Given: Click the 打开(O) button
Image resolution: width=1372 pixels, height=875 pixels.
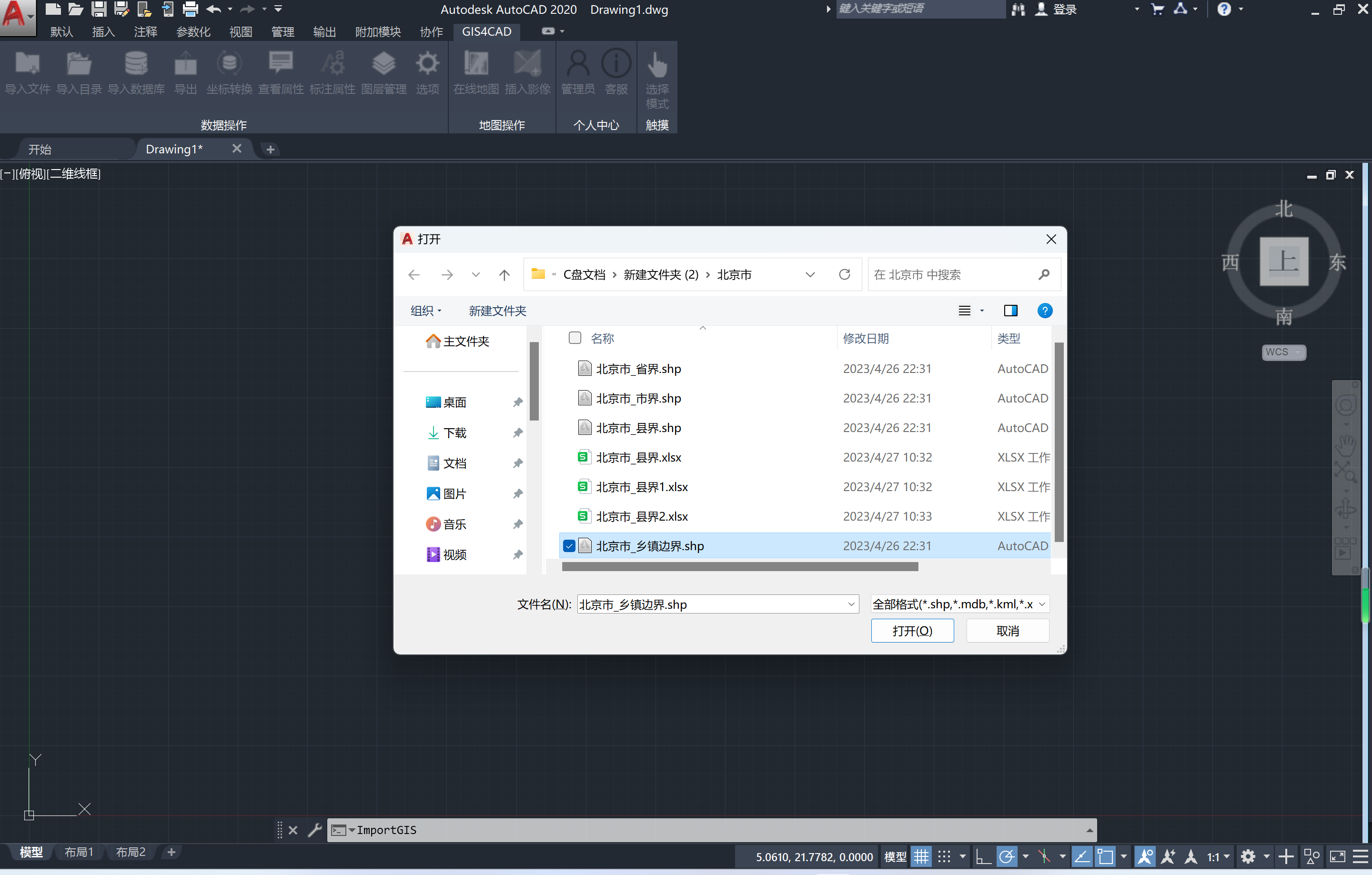Looking at the screenshot, I should (912, 631).
